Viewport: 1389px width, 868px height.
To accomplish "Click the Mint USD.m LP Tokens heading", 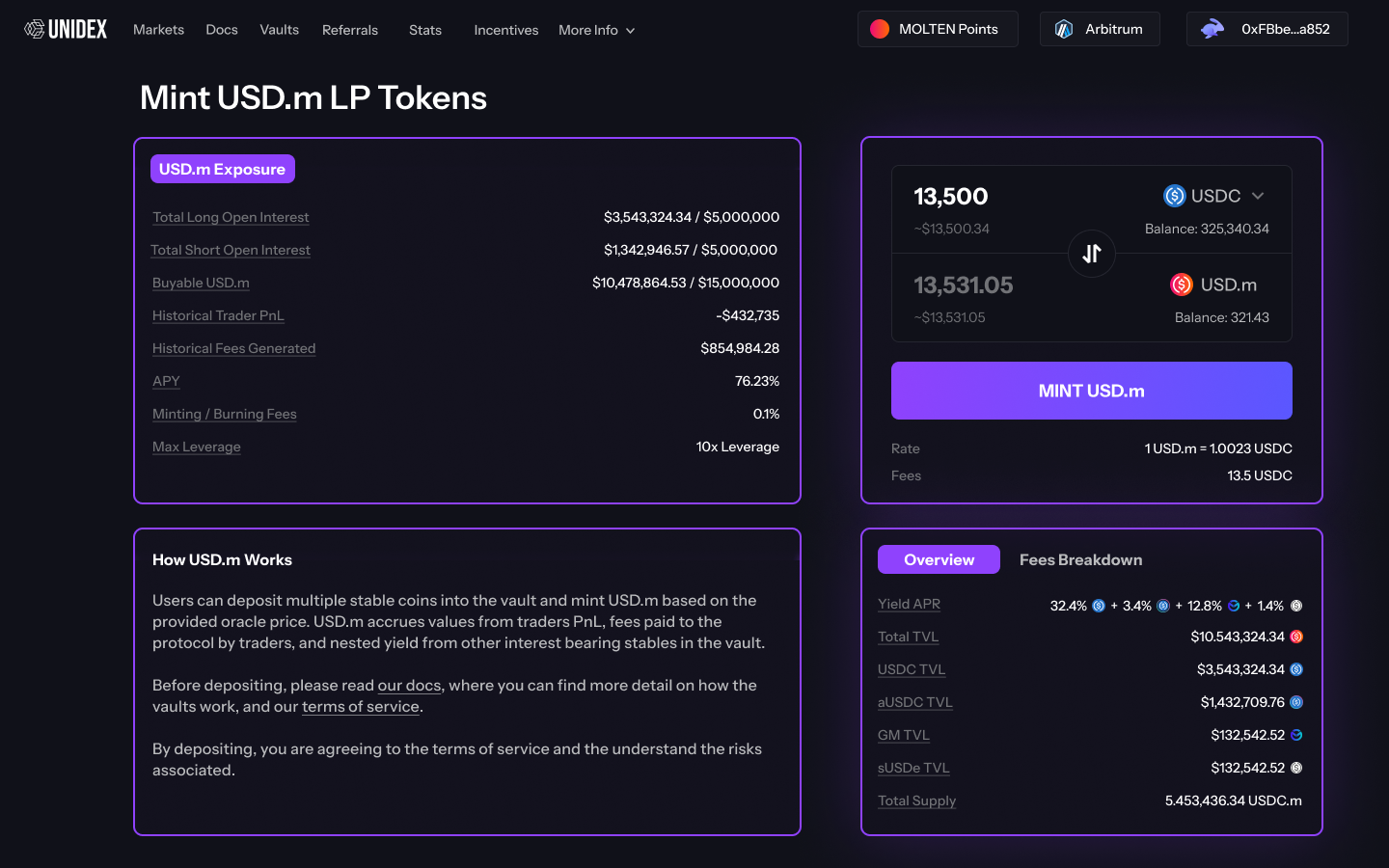I will coord(313,97).
